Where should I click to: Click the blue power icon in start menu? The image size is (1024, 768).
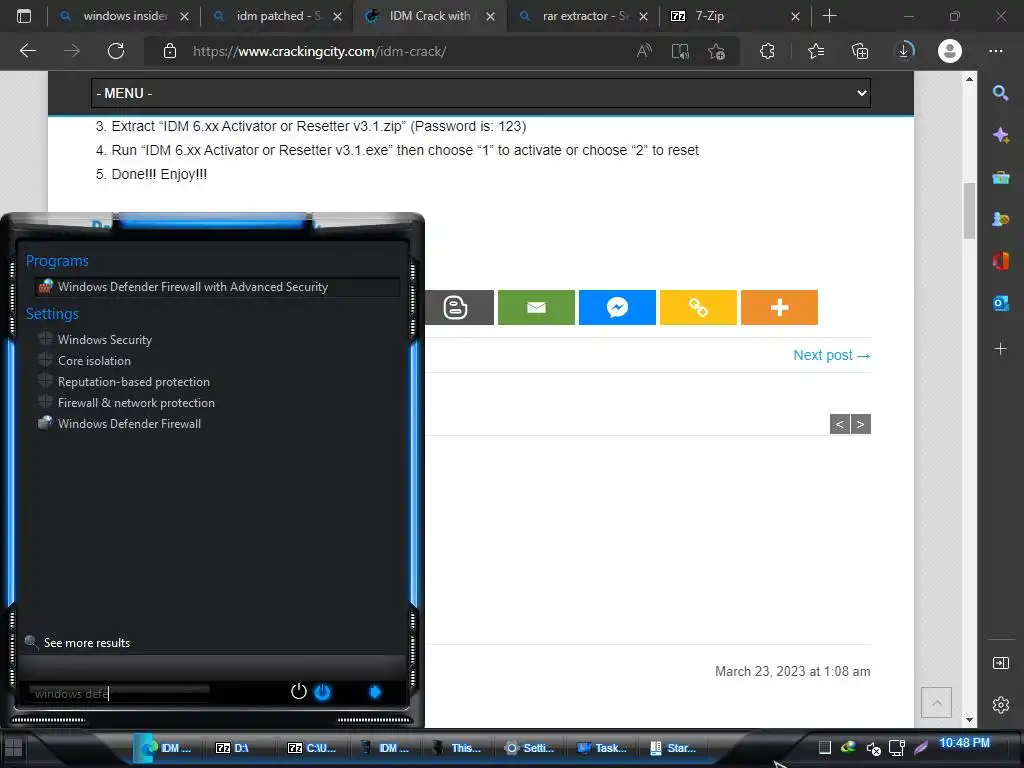coord(323,692)
